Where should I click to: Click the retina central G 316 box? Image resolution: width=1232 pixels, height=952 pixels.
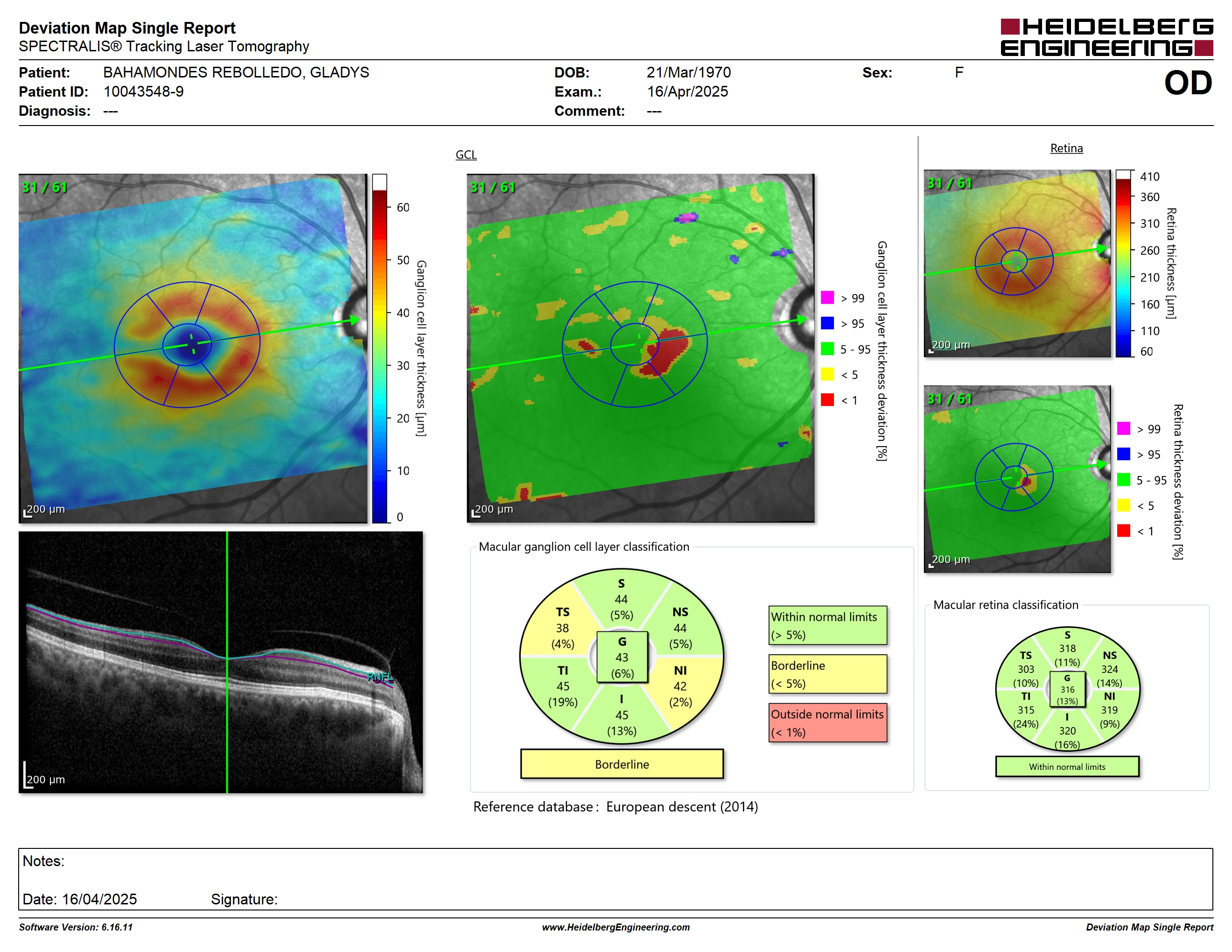point(1067,689)
